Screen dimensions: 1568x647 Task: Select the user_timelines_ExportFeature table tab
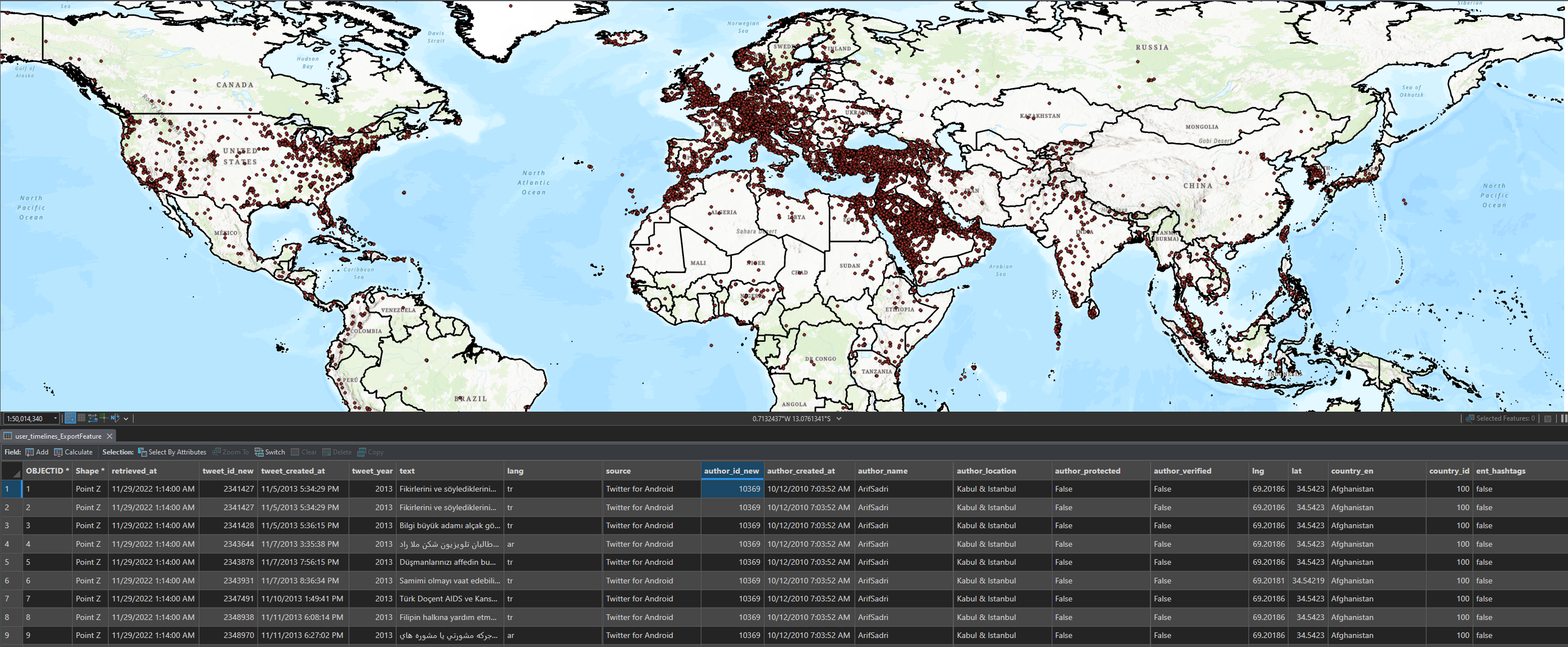(x=58, y=436)
